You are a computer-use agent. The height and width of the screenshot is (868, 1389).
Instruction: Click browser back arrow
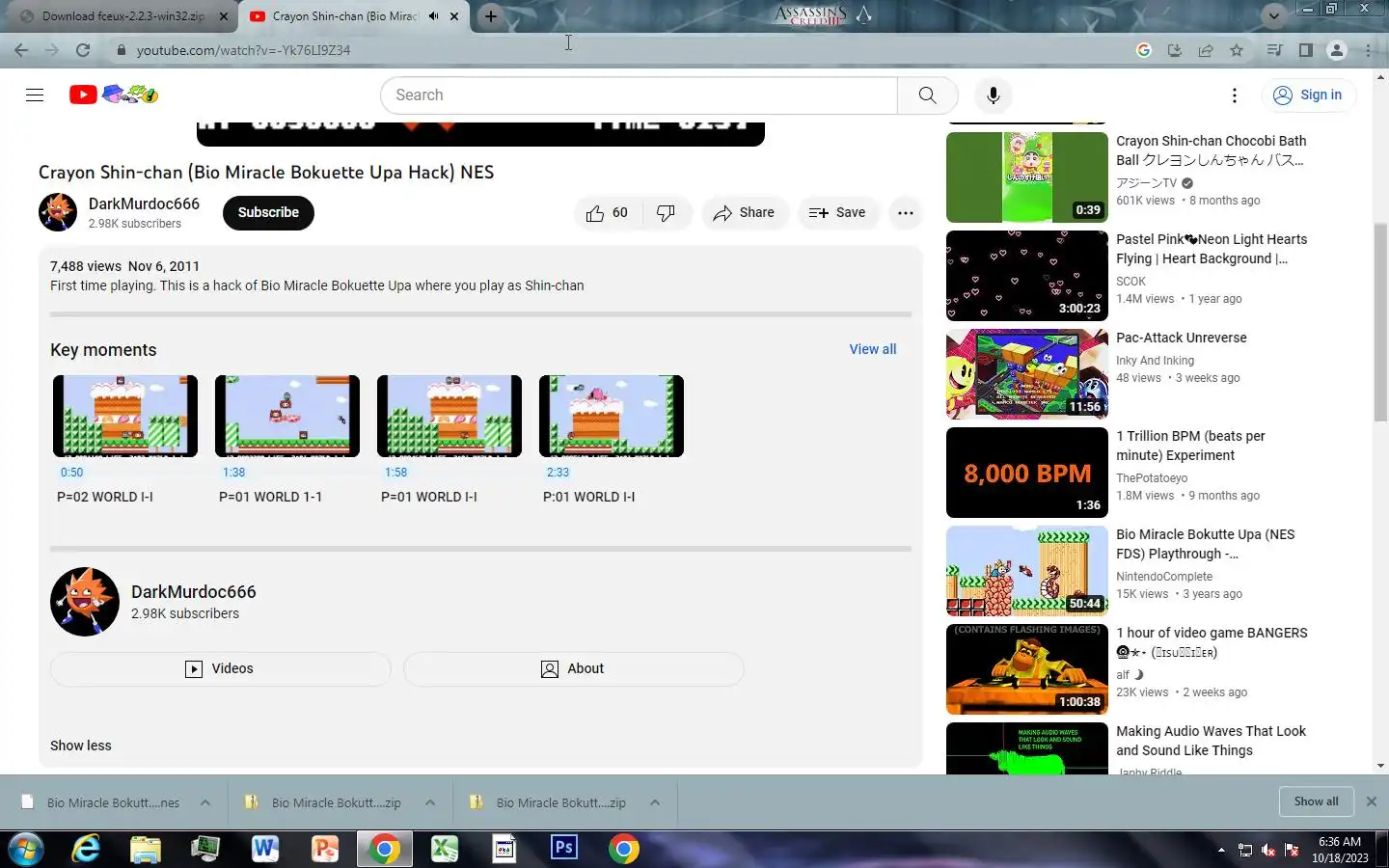click(x=21, y=50)
